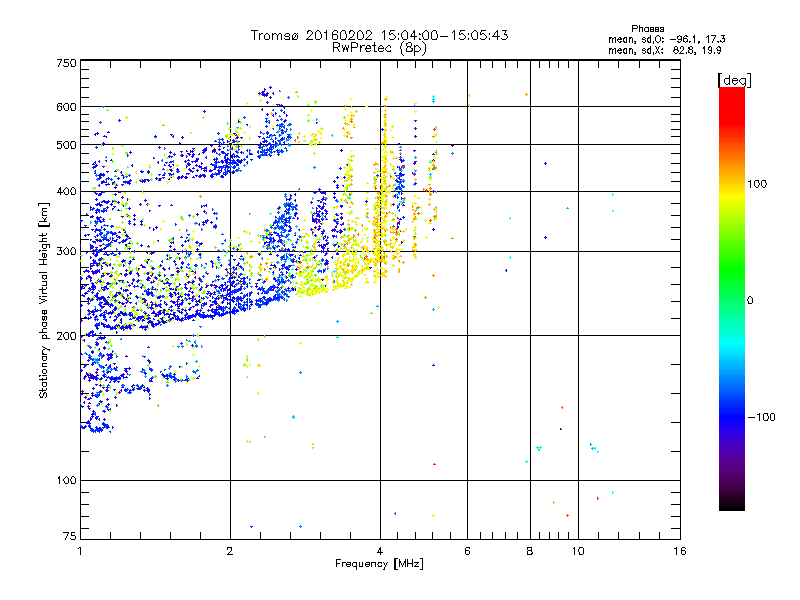Viewport: 800px width, 600px height.
Task: Click the y-axis tick label '500'
Action: point(66,145)
